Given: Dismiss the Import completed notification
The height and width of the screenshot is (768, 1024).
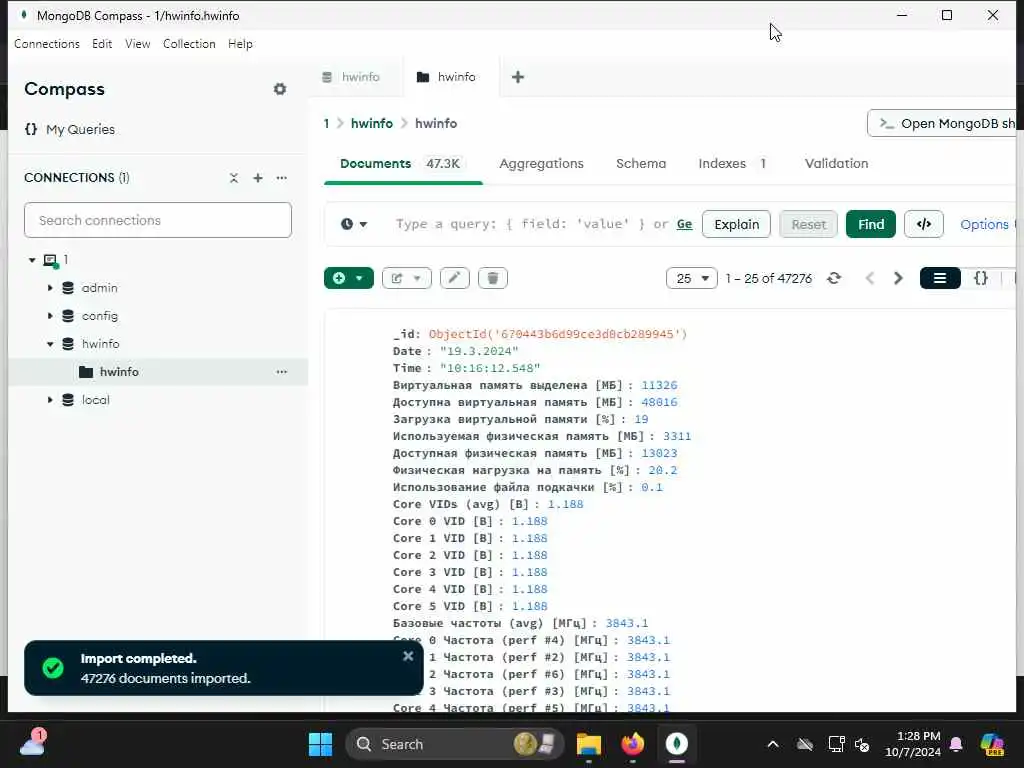Looking at the screenshot, I should tap(408, 656).
